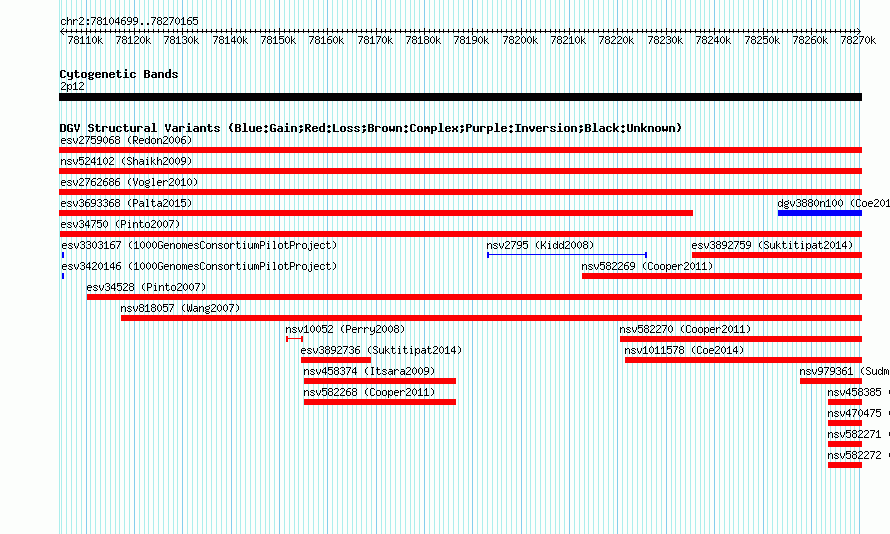890x534 pixels.
Task: Click the 78270k ruler tick label
Action: click(858, 40)
